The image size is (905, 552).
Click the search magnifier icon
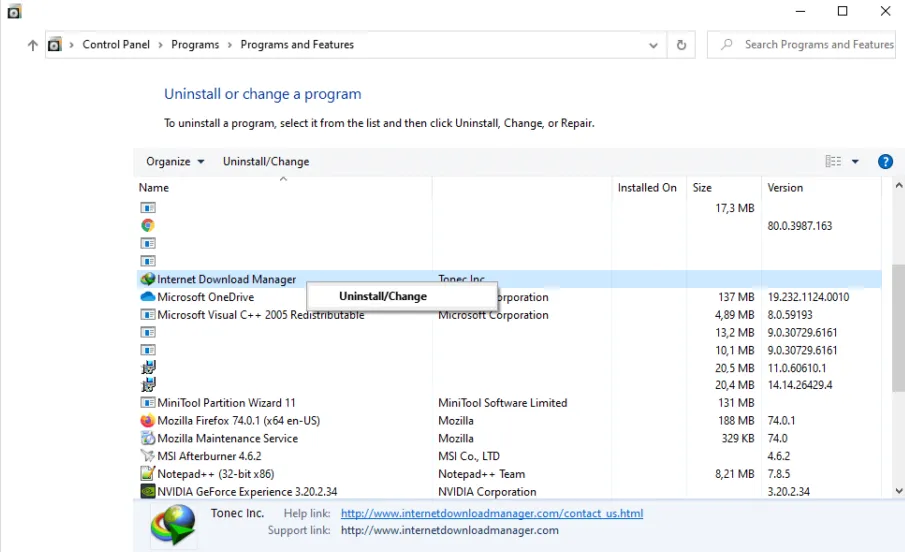click(727, 44)
